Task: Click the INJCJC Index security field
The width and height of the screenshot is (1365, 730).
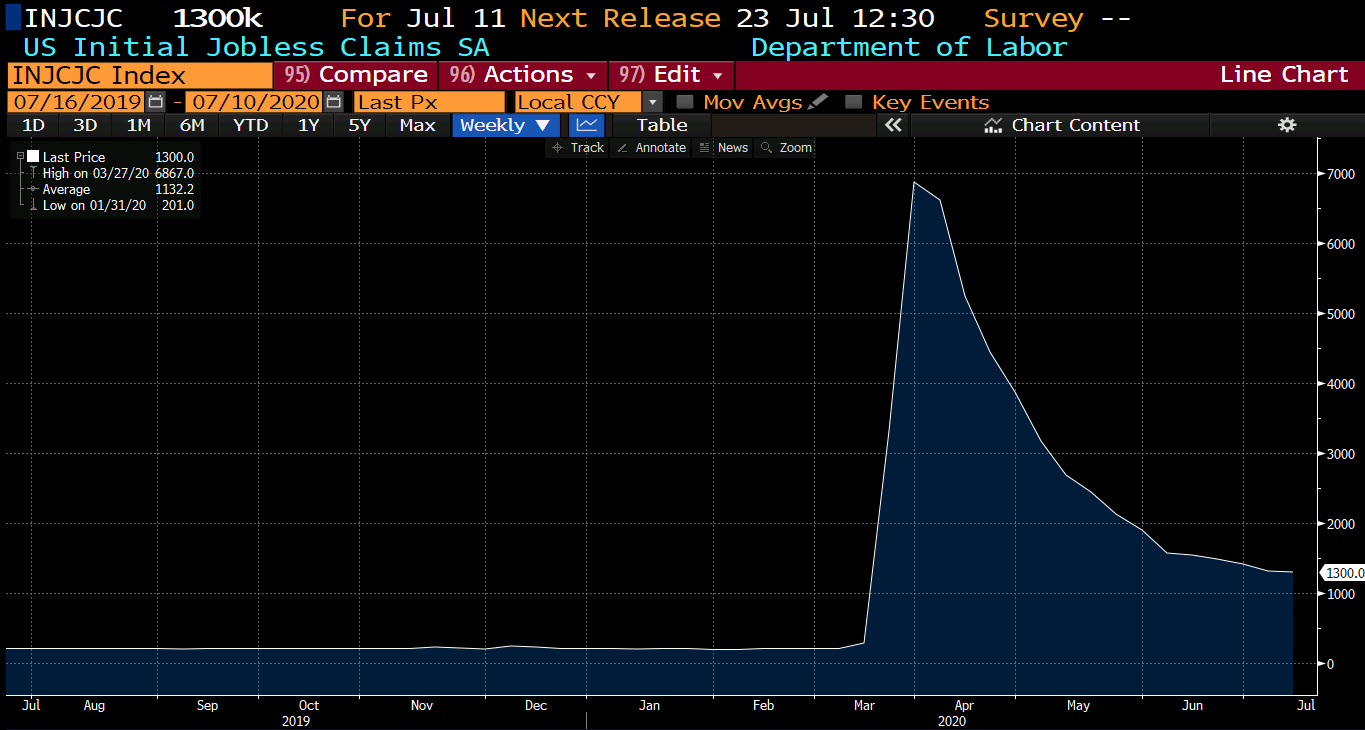Action: click(139, 75)
